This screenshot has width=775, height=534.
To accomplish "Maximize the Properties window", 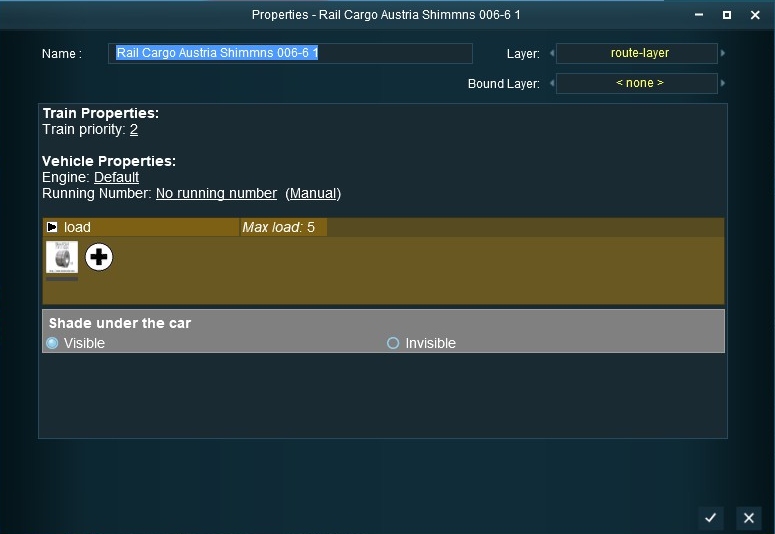I will click(727, 15).
